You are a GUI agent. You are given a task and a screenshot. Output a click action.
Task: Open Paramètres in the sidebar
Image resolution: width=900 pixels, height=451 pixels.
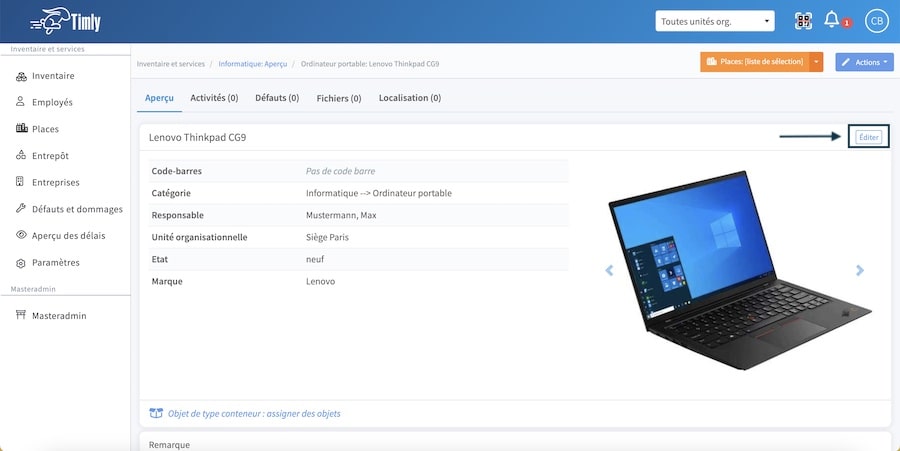56,263
